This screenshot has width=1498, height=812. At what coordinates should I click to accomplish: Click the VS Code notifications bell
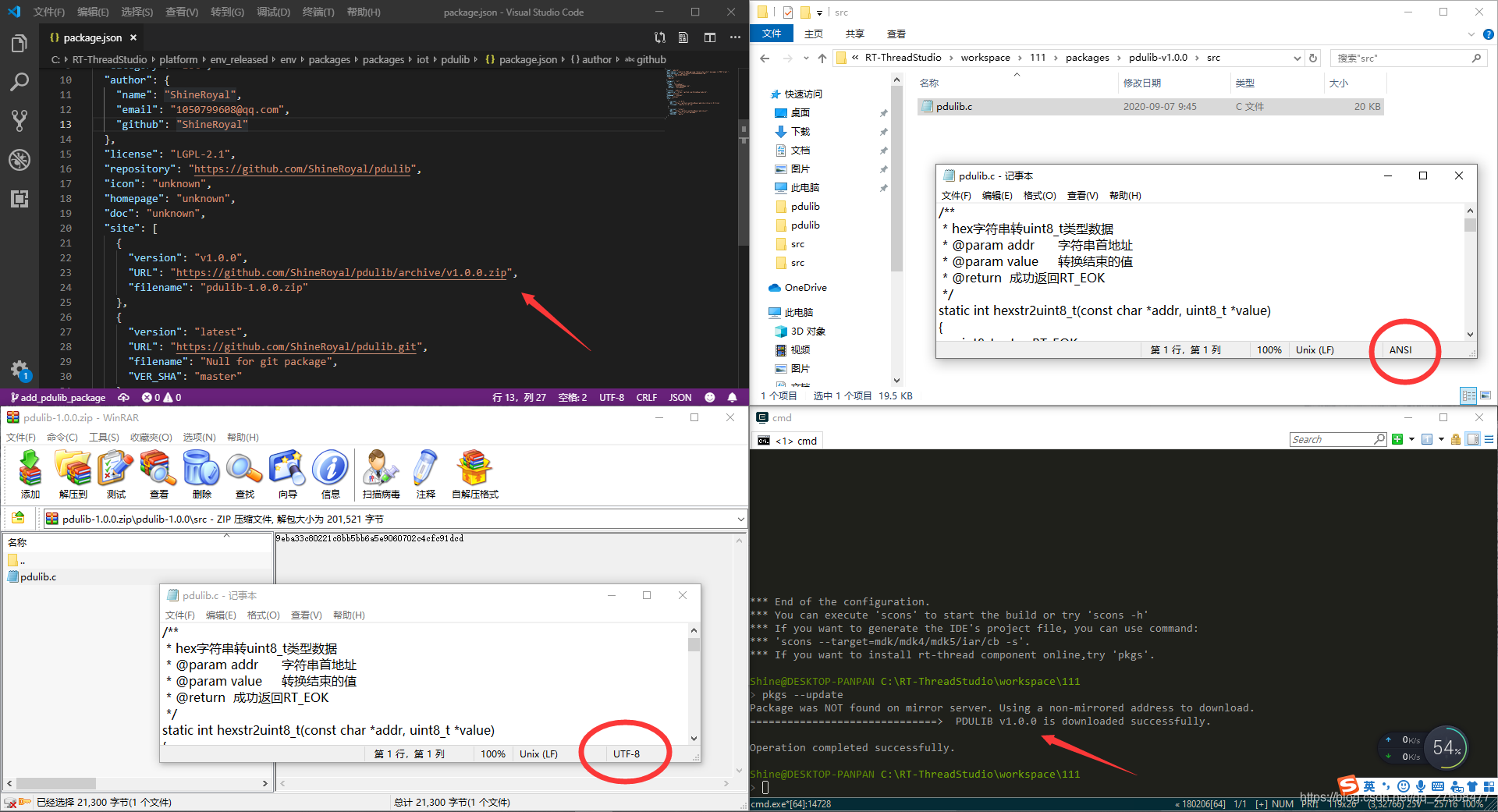732,397
